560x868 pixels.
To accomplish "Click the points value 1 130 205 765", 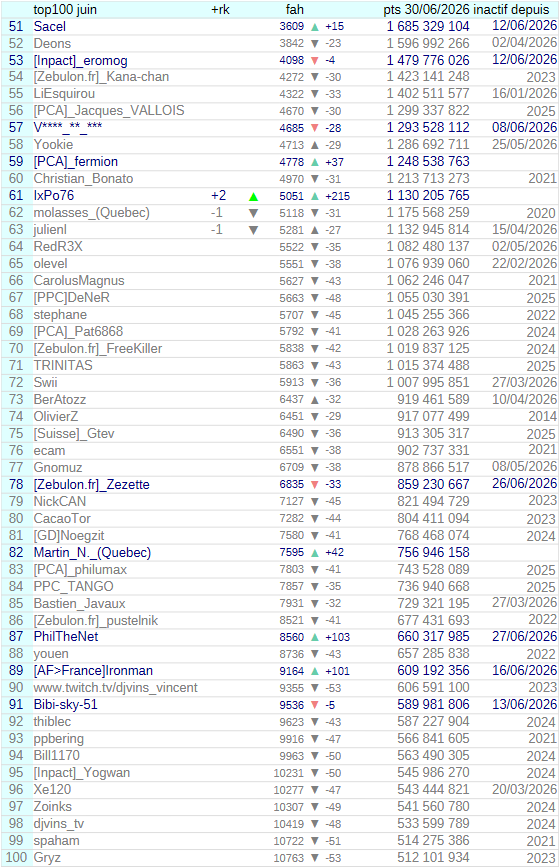I will coord(428,196).
